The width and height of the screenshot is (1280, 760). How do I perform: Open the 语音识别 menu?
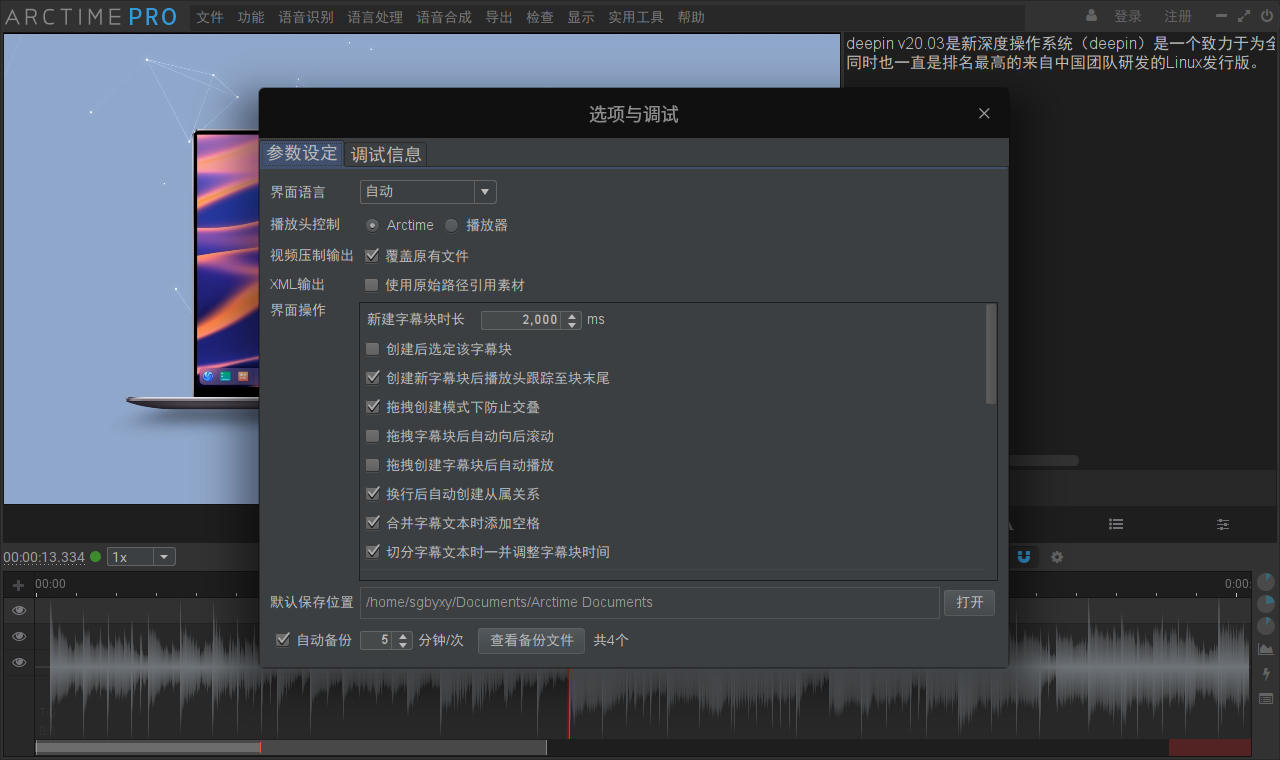pyautogui.click(x=306, y=17)
